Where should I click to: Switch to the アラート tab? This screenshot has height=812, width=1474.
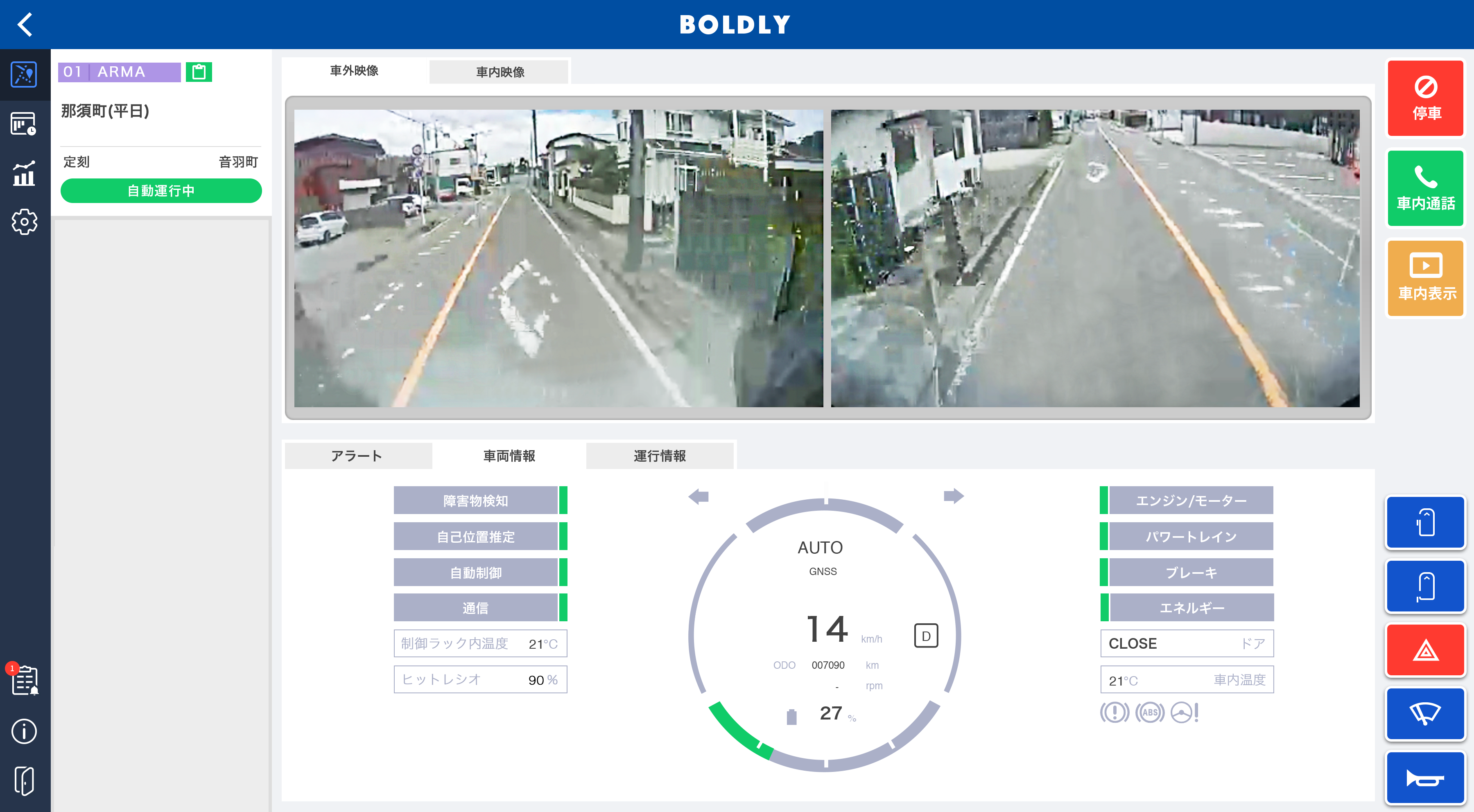[357, 456]
